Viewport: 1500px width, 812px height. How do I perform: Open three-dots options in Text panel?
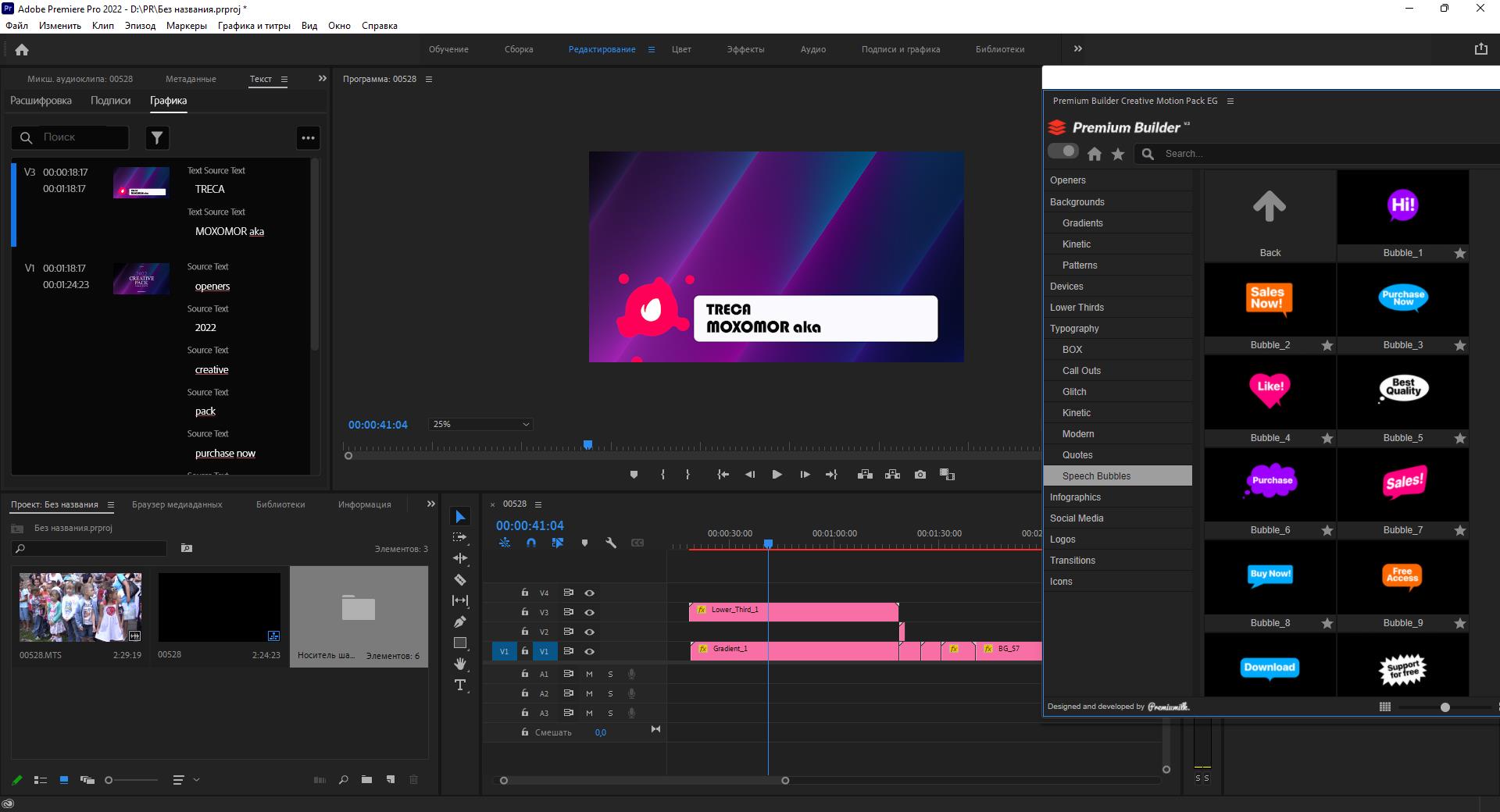click(309, 137)
